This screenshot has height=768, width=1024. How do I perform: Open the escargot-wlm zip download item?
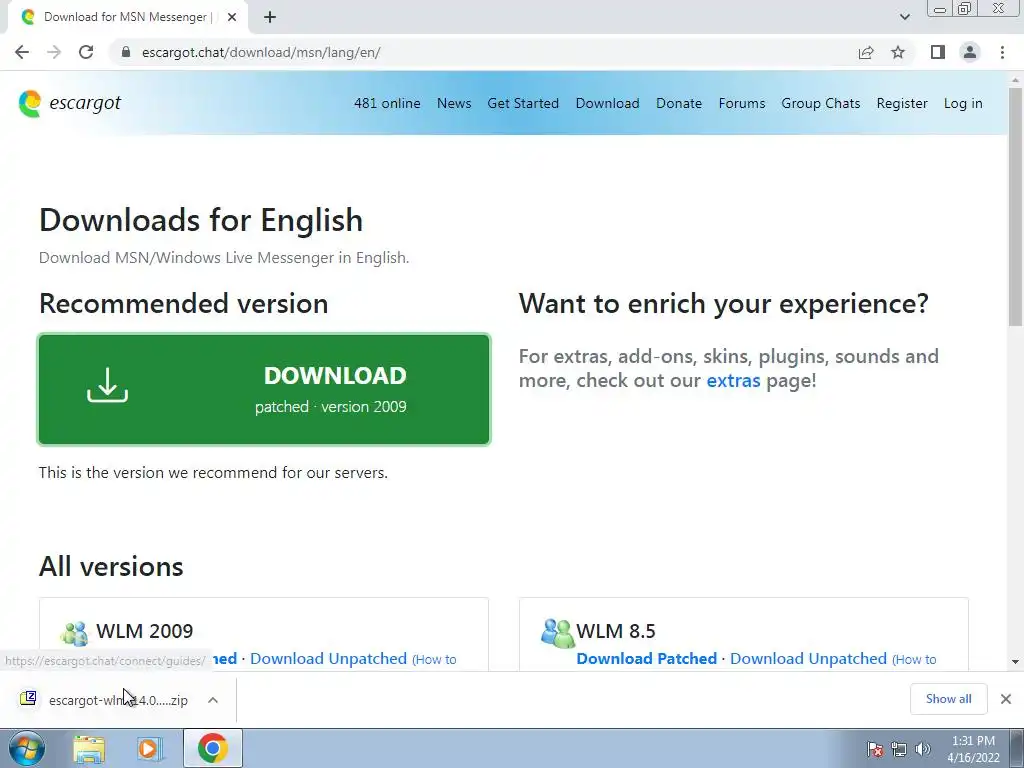(118, 700)
